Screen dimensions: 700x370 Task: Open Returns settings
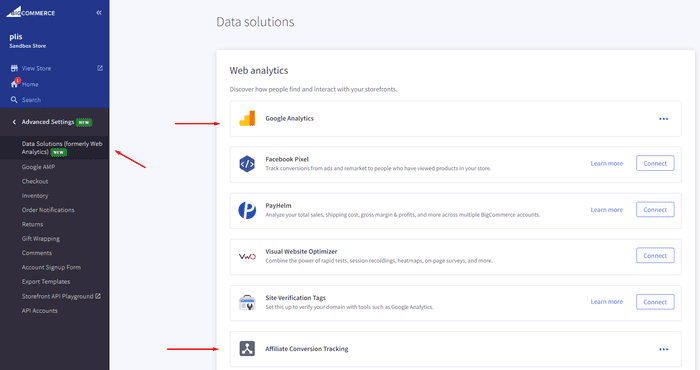click(33, 224)
